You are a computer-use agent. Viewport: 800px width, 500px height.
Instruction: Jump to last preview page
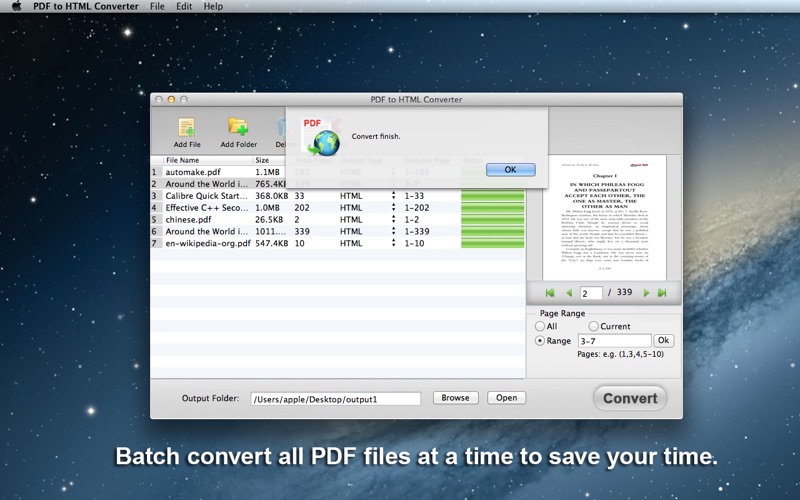pyautogui.click(x=662, y=293)
